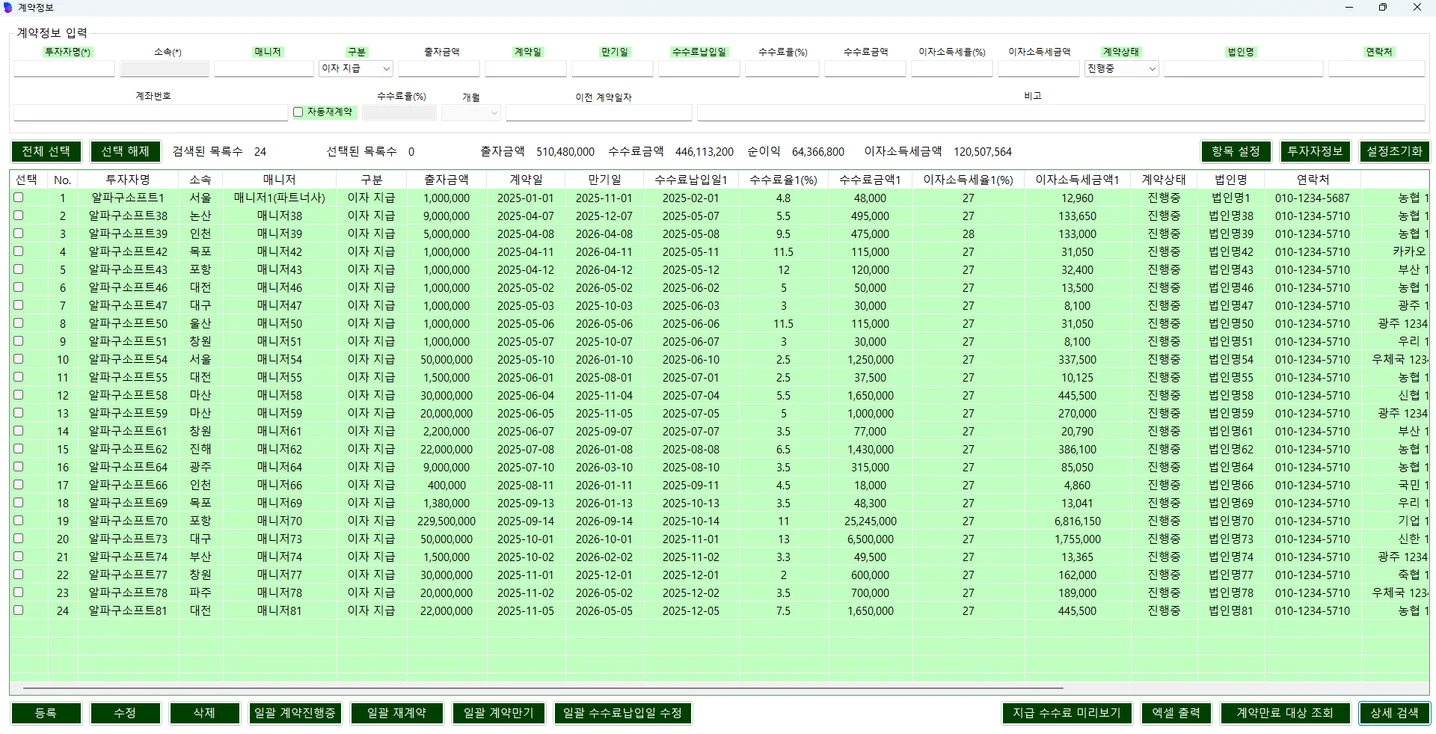Image resolution: width=1436 pixels, height=734 pixels.
Task: Open 항목 설정 column settings
Action: (1235, 152)
